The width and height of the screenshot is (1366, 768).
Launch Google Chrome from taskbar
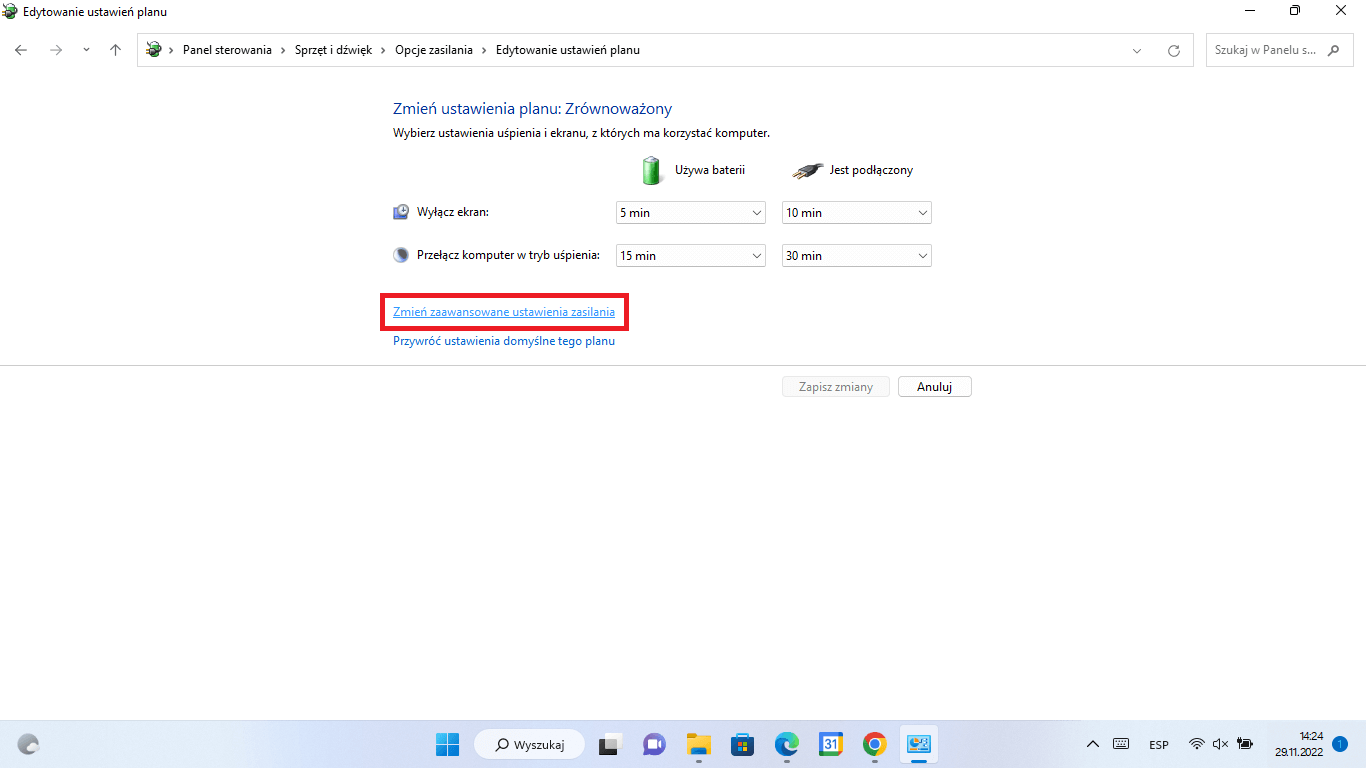pyautogui.click(x=875, y=745)
